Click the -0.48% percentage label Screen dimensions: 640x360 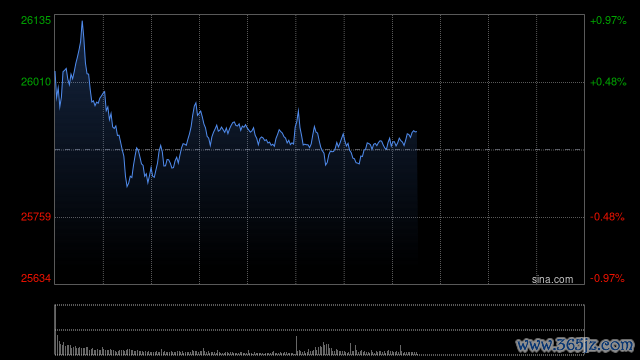click(607, 217)
